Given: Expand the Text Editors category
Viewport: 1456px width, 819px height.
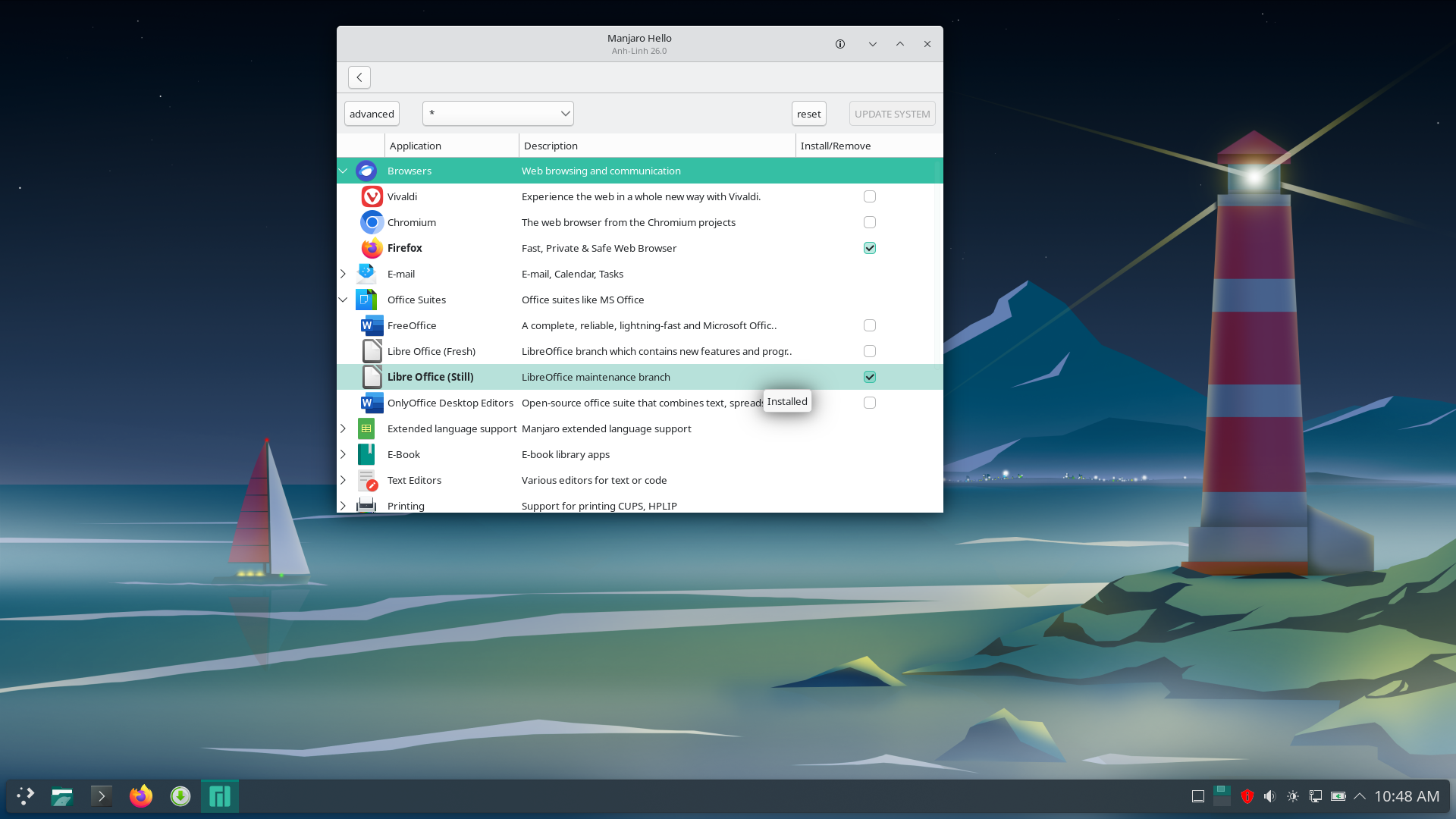Looking at the screenshot, I should [343, 480].
